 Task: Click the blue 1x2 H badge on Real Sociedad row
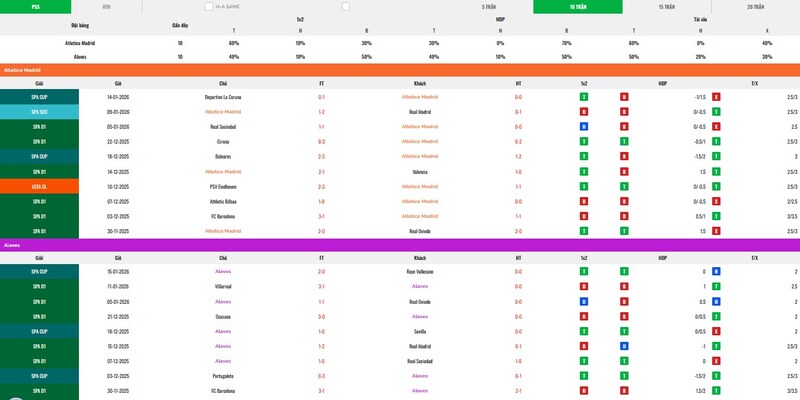[584, 127]
